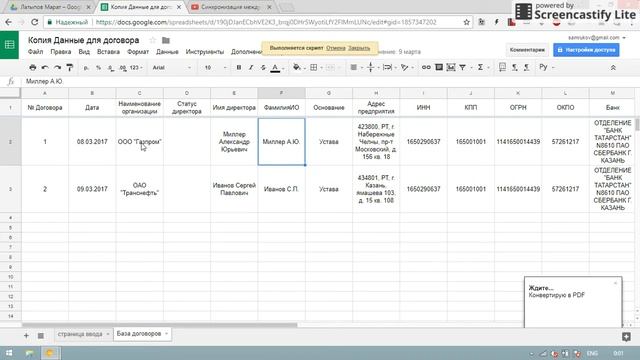Click the Insert link icon
Image resolution: width=640 pixels, height=360 pixels.
426,67
